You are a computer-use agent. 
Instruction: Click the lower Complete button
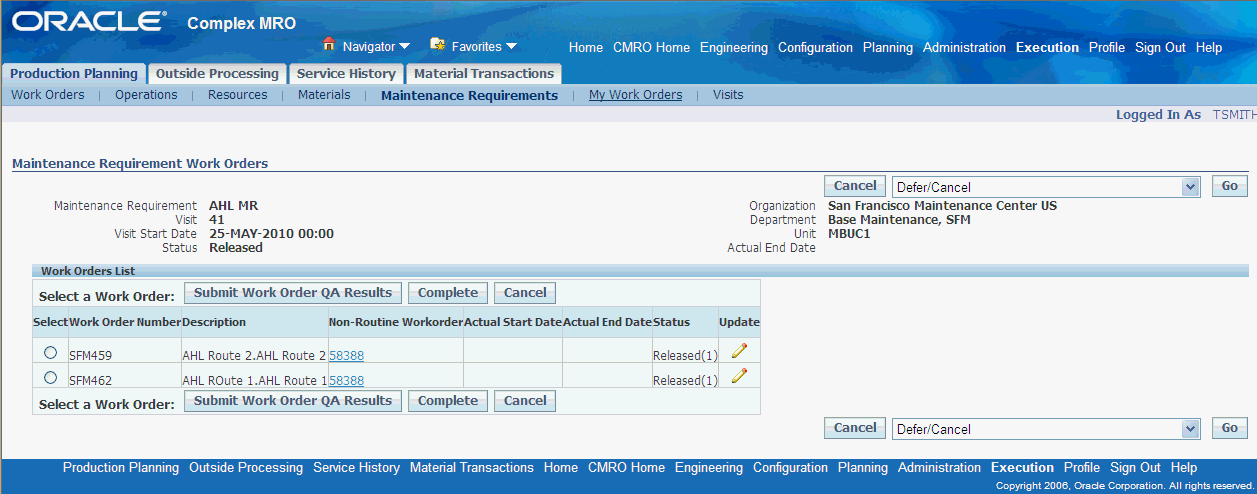pos(448,401)
